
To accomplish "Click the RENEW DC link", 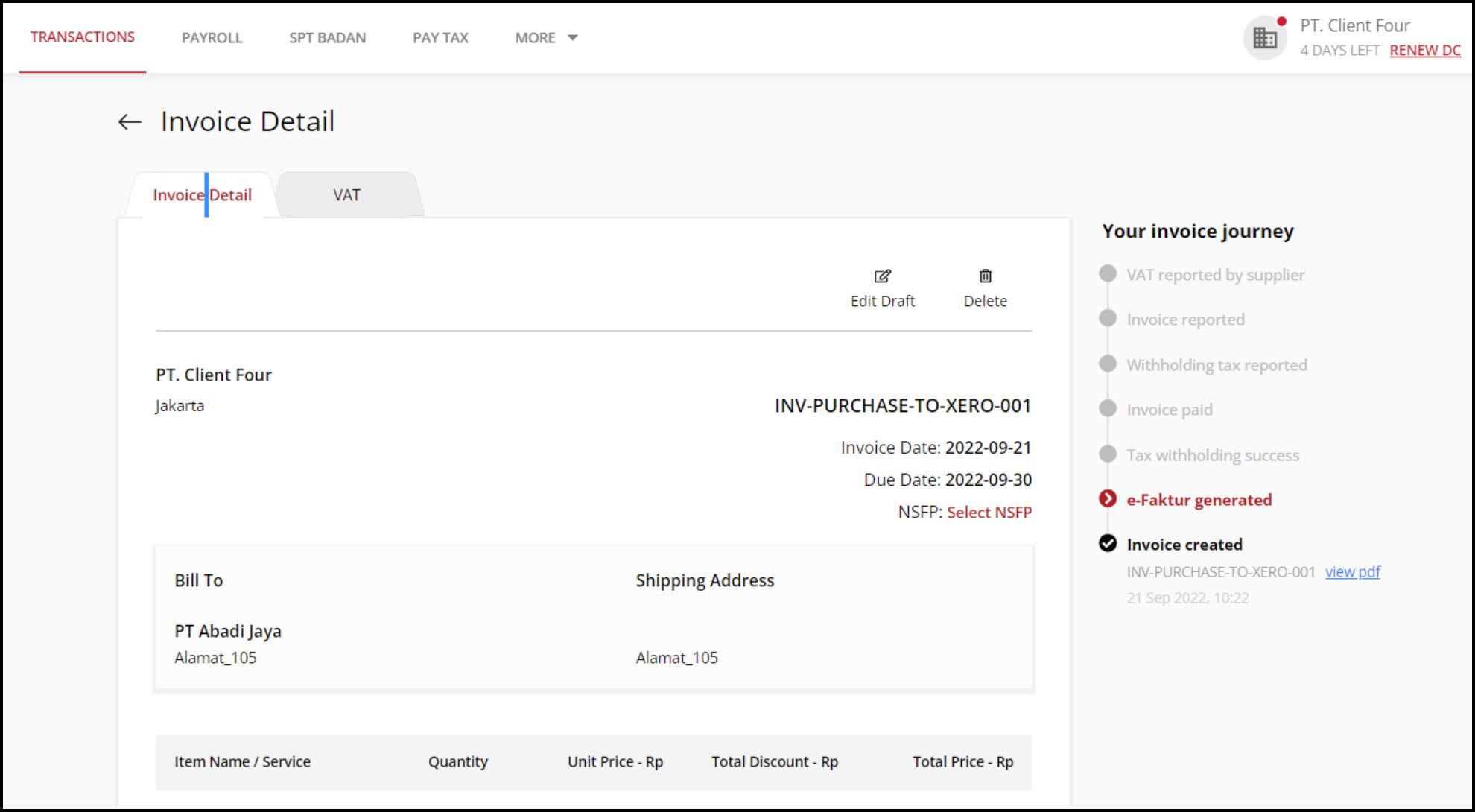I will pos(1424,51).
